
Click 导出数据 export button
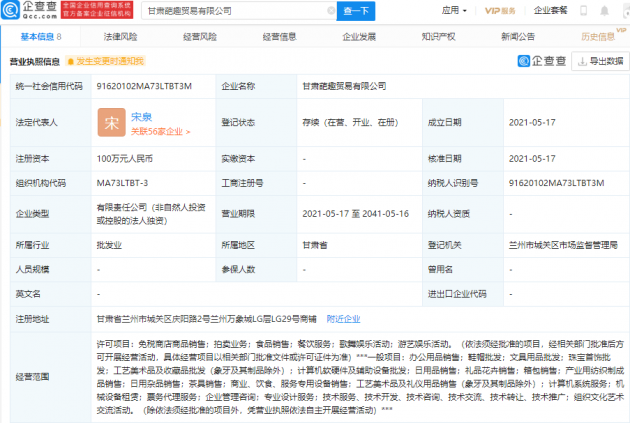coord(600,61)
